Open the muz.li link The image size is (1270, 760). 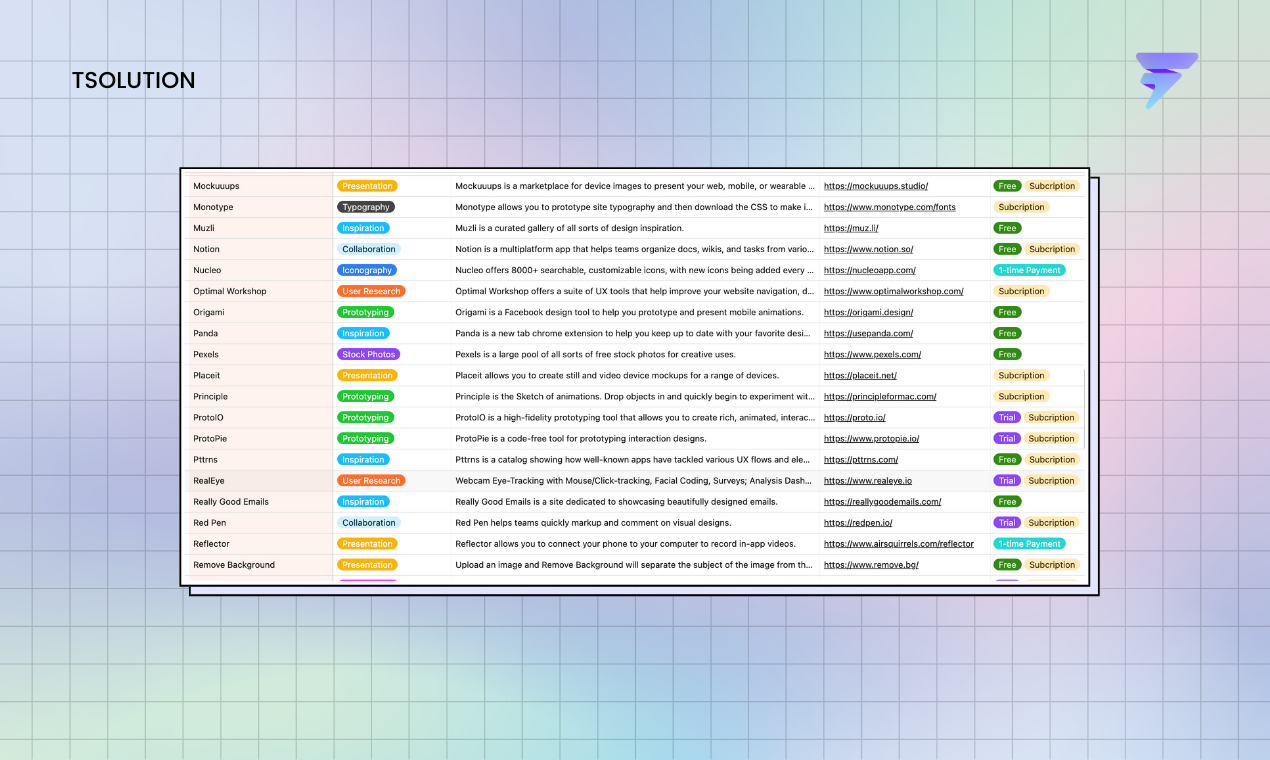(x=851, y=228)
